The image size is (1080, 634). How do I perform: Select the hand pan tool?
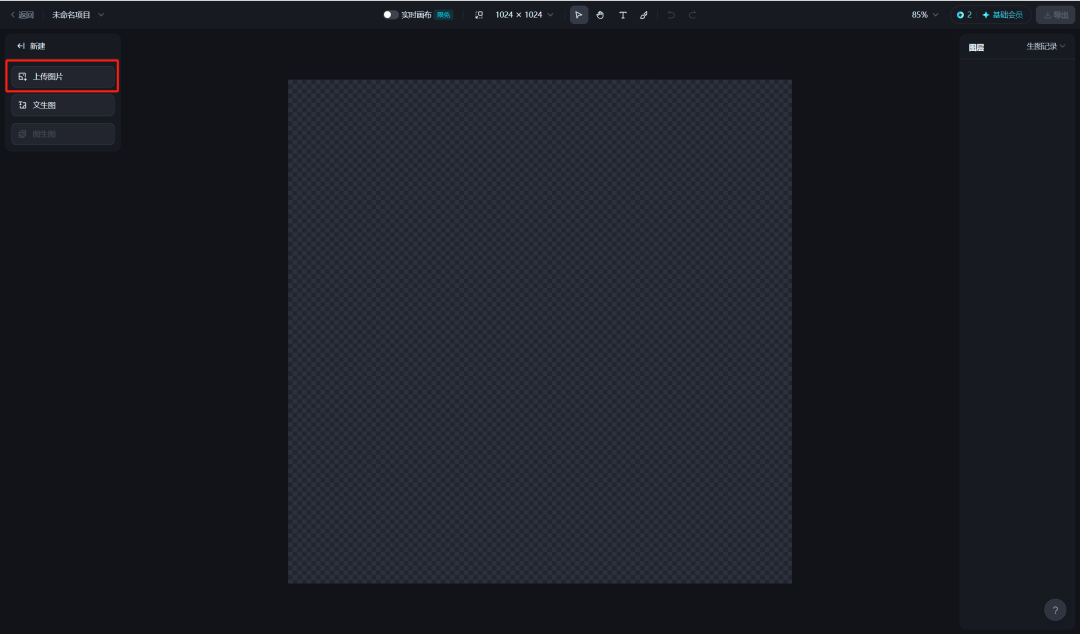(x=600, y=15)
